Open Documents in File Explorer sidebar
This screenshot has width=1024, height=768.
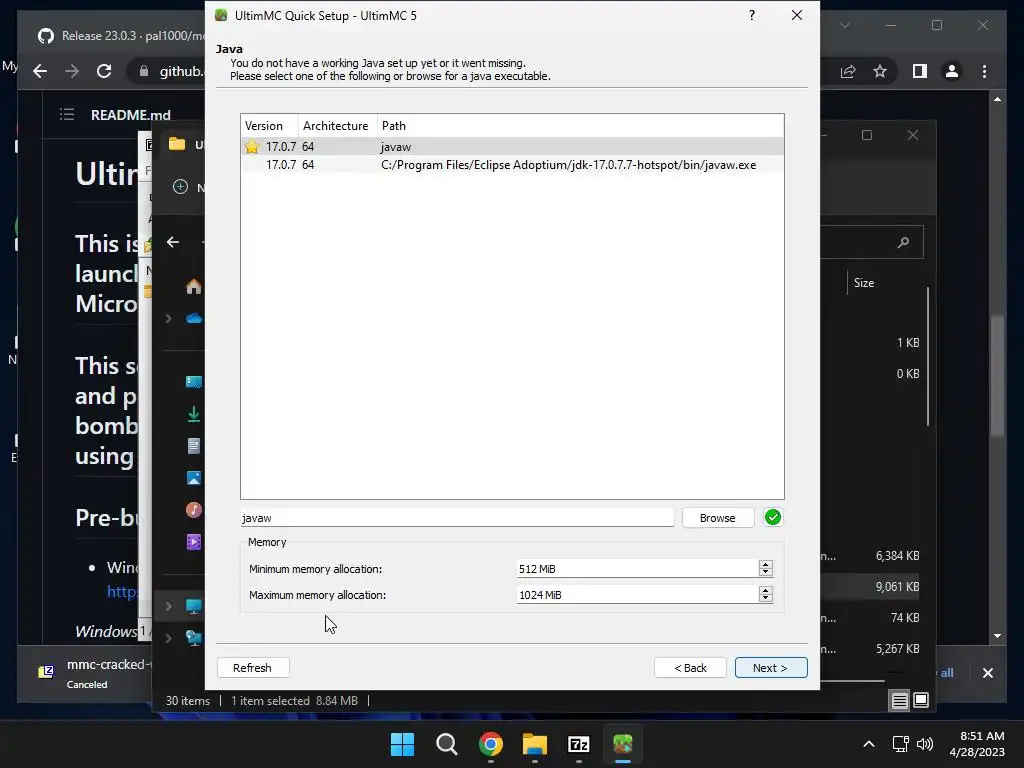pos(193,446)
